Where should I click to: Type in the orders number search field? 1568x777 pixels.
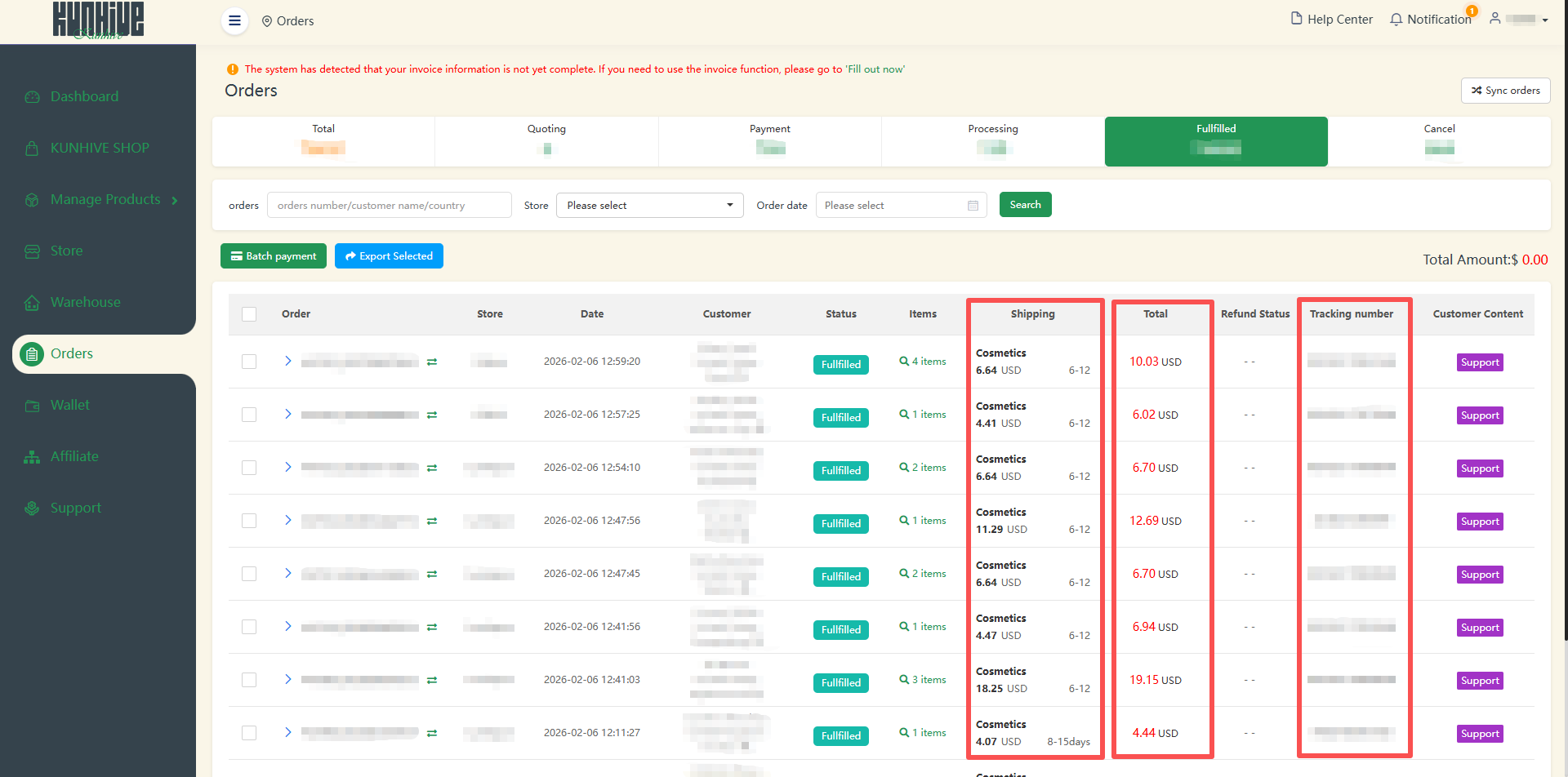click(389, 206)
